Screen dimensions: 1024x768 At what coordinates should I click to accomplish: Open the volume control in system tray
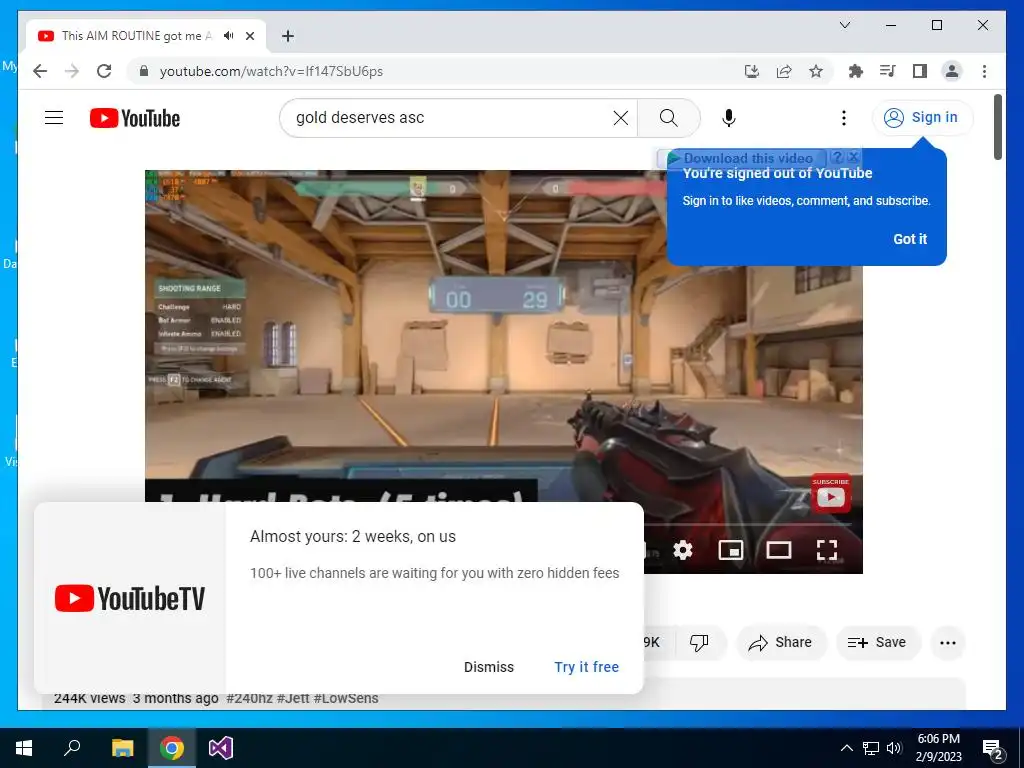point(894,748)
